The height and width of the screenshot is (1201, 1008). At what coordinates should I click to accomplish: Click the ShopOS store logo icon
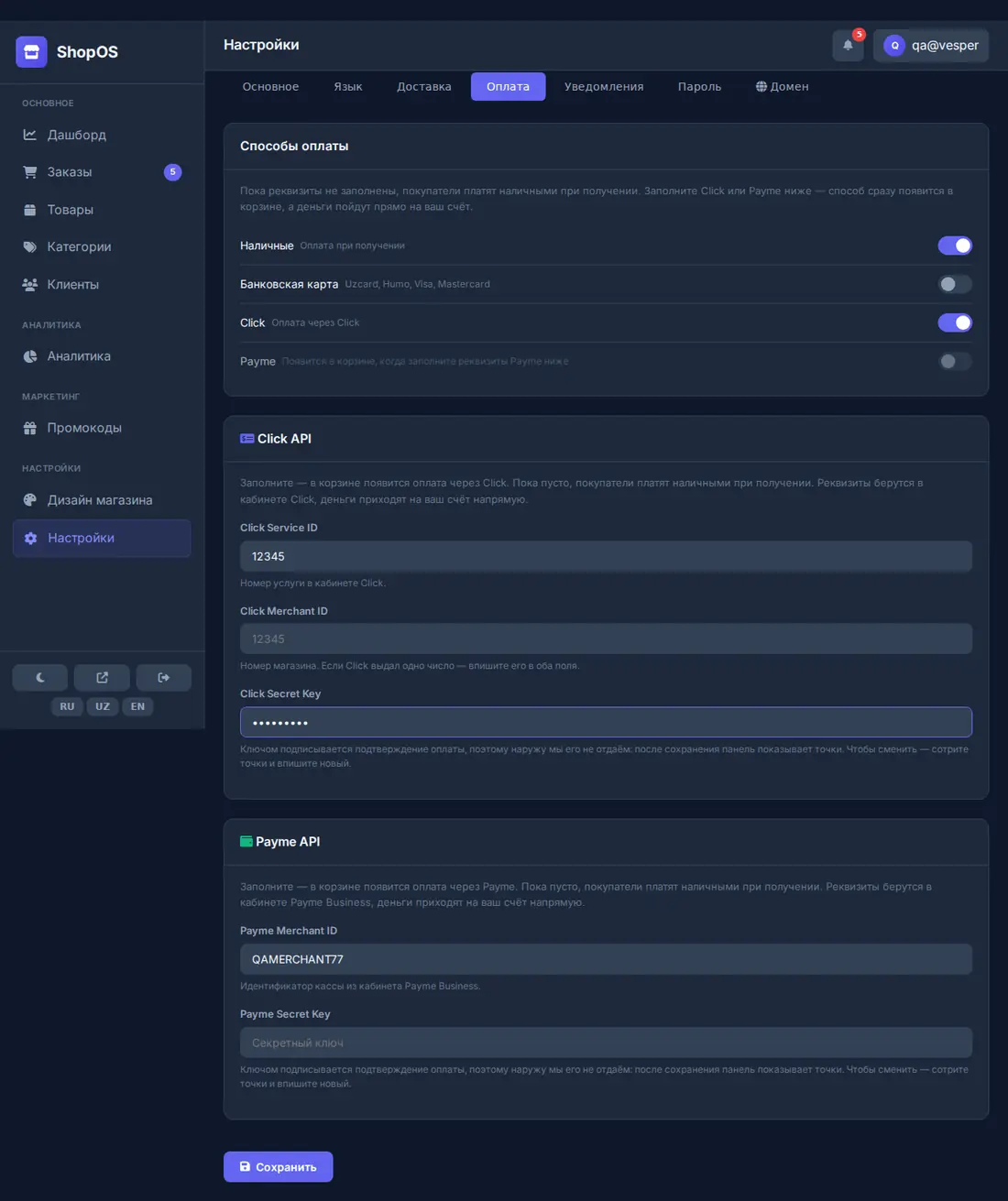click(x=31, y=51)
